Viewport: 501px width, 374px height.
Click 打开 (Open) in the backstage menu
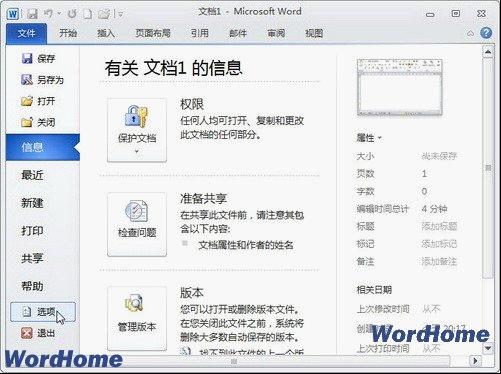pyautogui.click(x=38, y=101)
